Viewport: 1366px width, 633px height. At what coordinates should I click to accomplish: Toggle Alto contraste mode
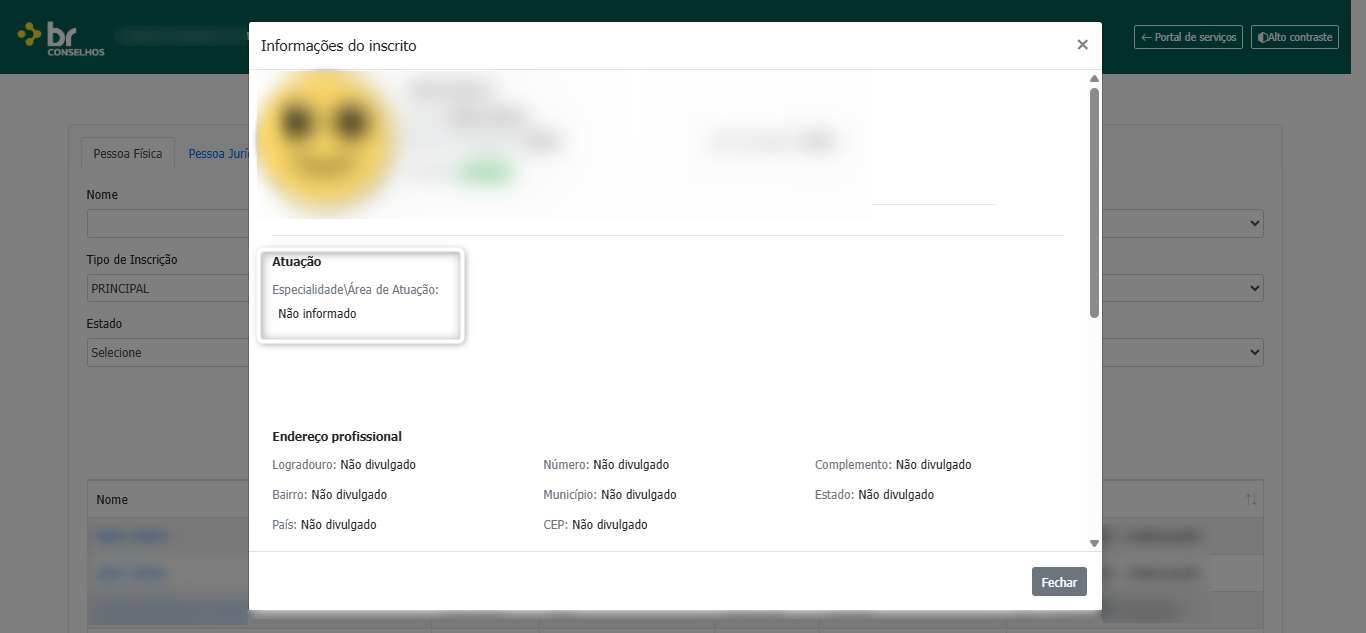[1295, 37]
